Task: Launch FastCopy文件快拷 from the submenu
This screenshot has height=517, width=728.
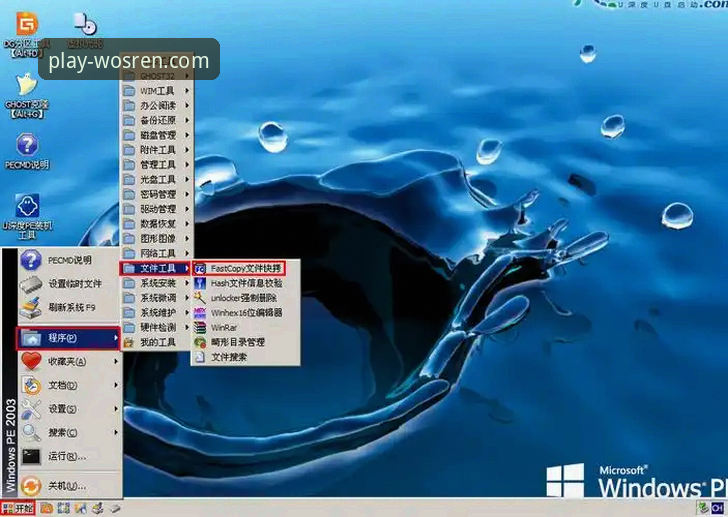Action: [x=238, y=268]
